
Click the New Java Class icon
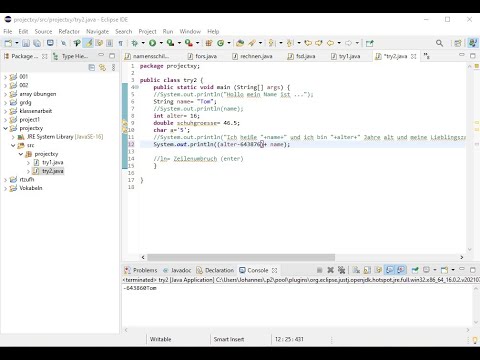[x=220, y=43]
